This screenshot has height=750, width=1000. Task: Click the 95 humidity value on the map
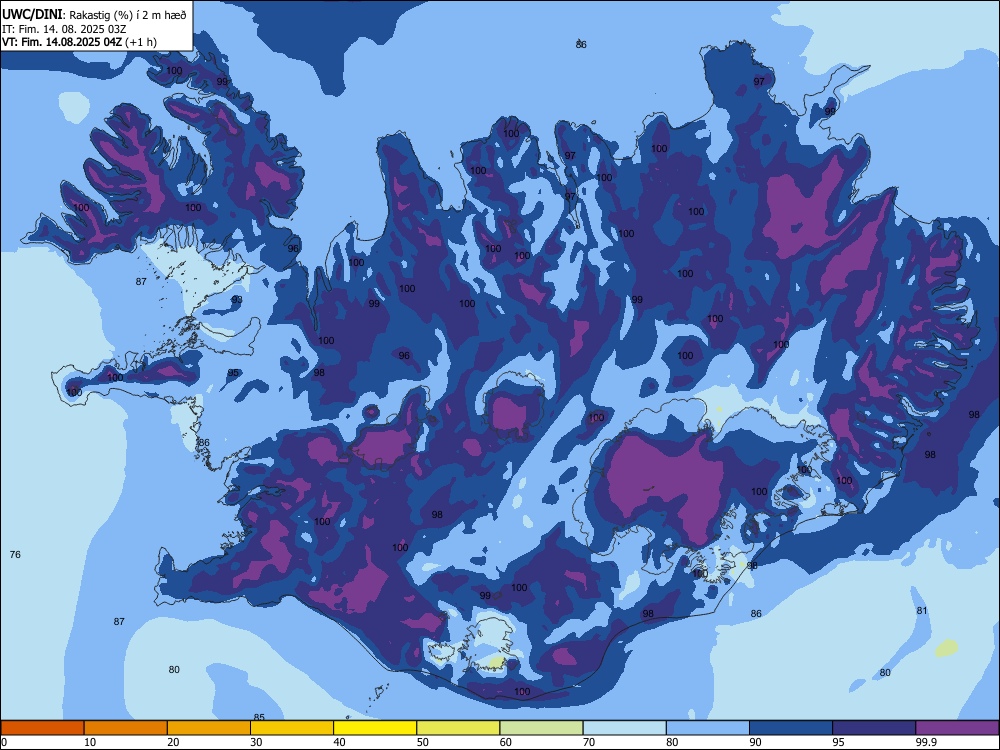[233, 373]
